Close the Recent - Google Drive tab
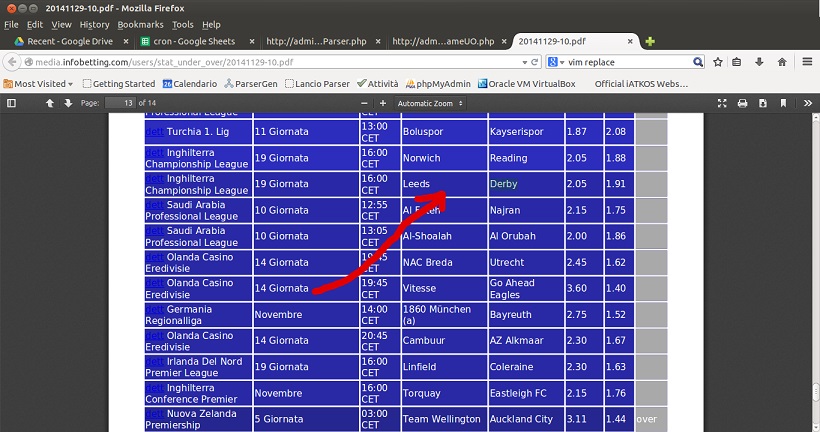 126,41
